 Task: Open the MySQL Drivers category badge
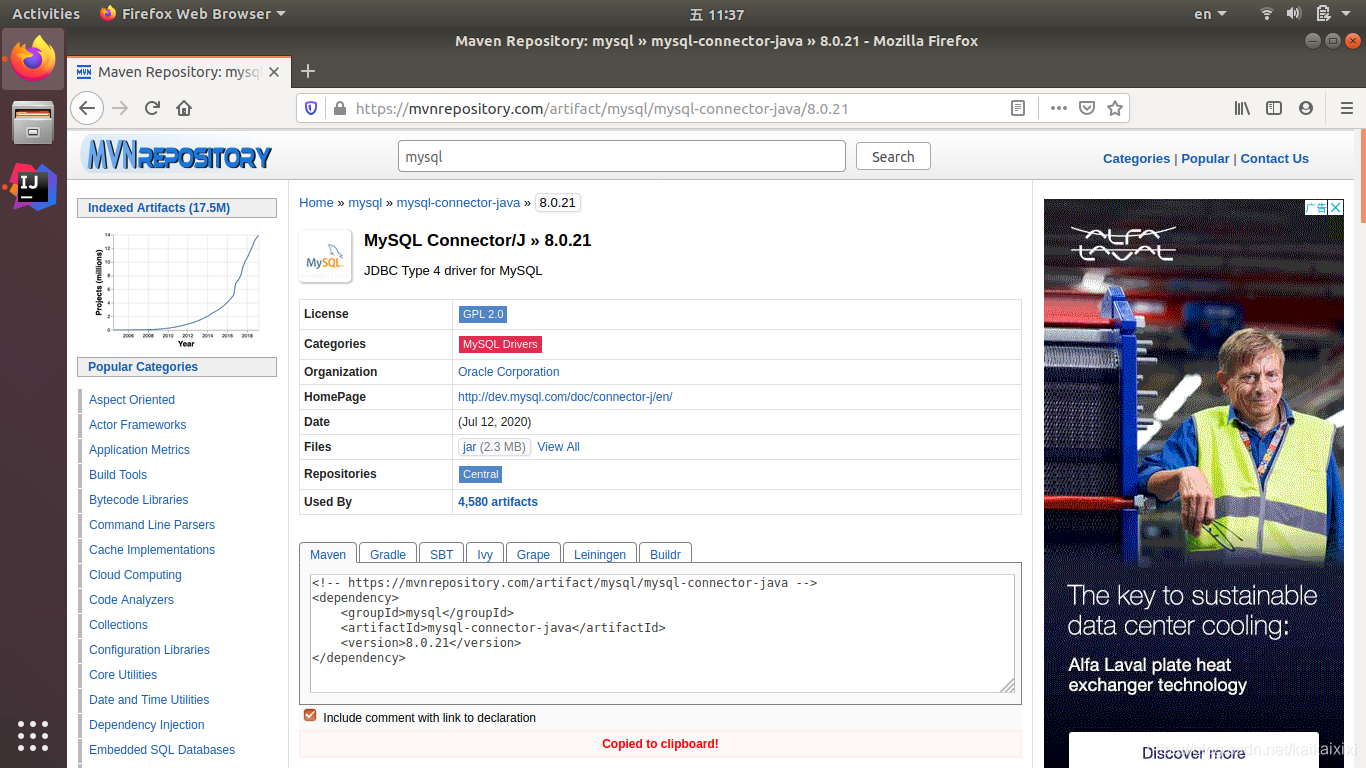(500, 344)
